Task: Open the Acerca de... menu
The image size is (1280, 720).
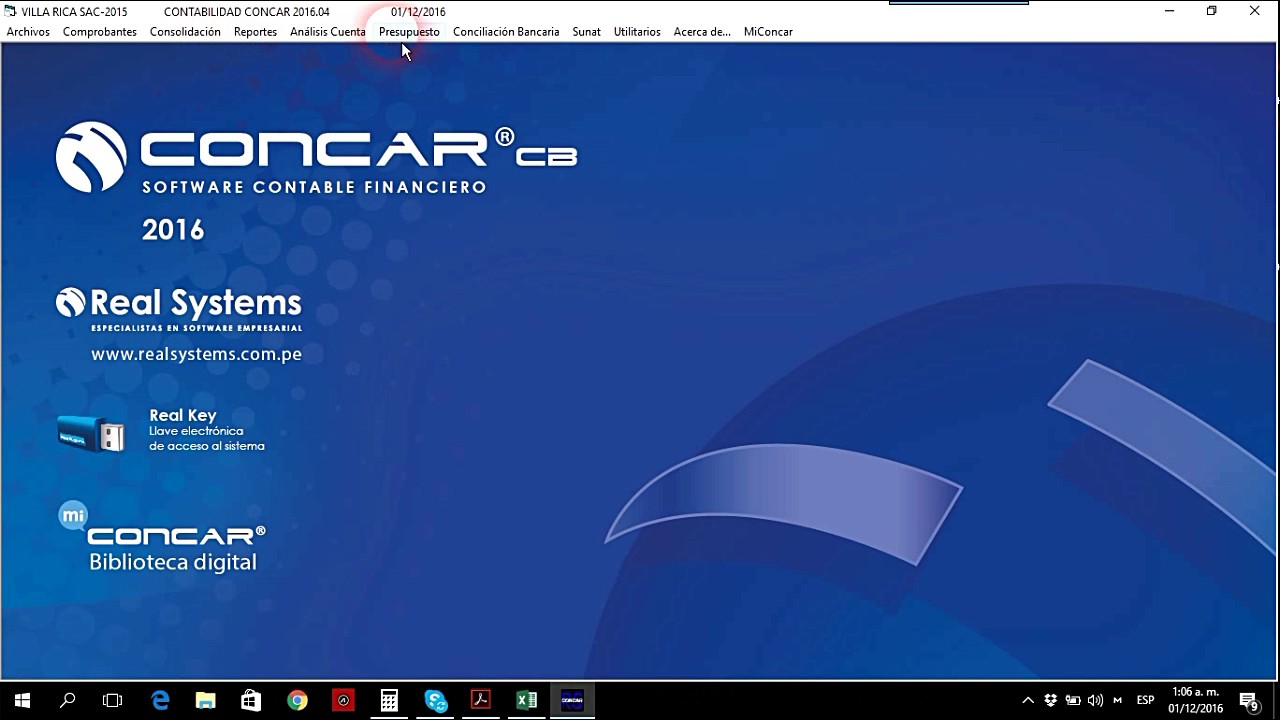Action: [x=702, y=32]
